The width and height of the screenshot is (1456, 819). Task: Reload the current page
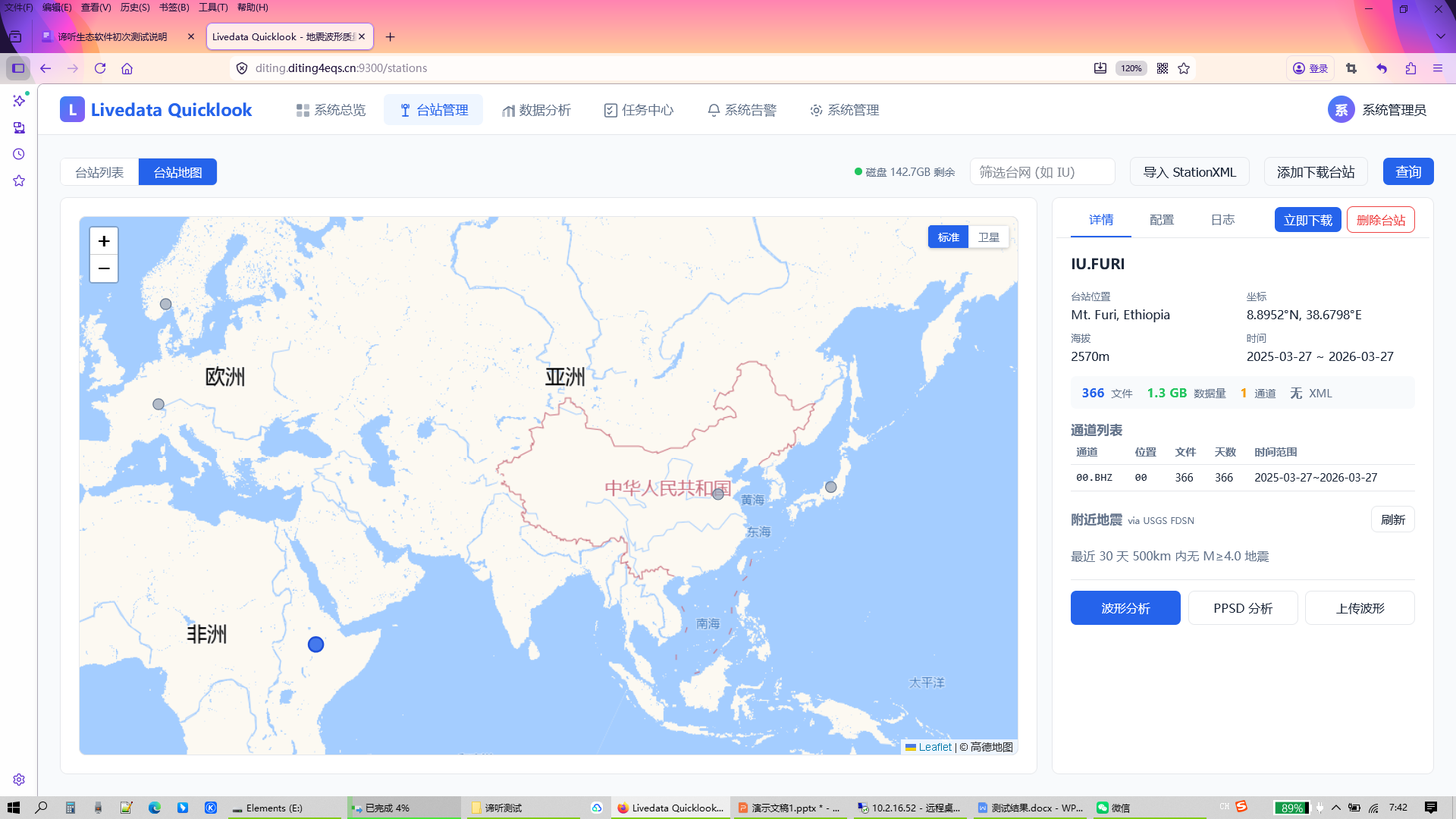pos(100,68)
